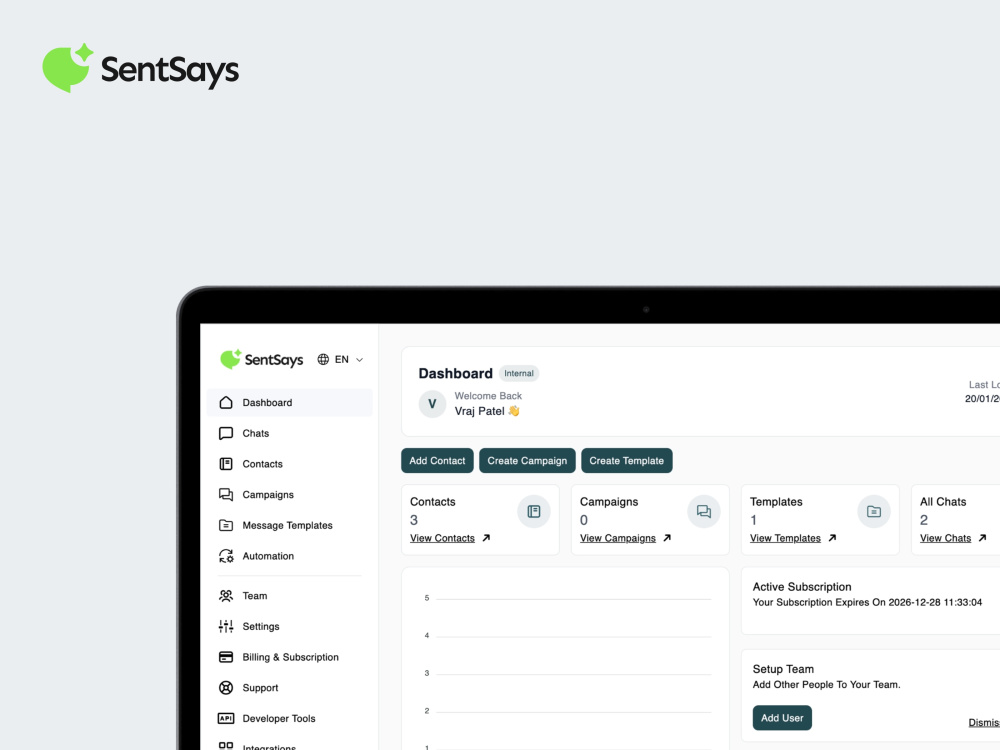Screen dimensions: 1000x750
Task: Click the large SentSays brand logo
Action: click(140, 68)
